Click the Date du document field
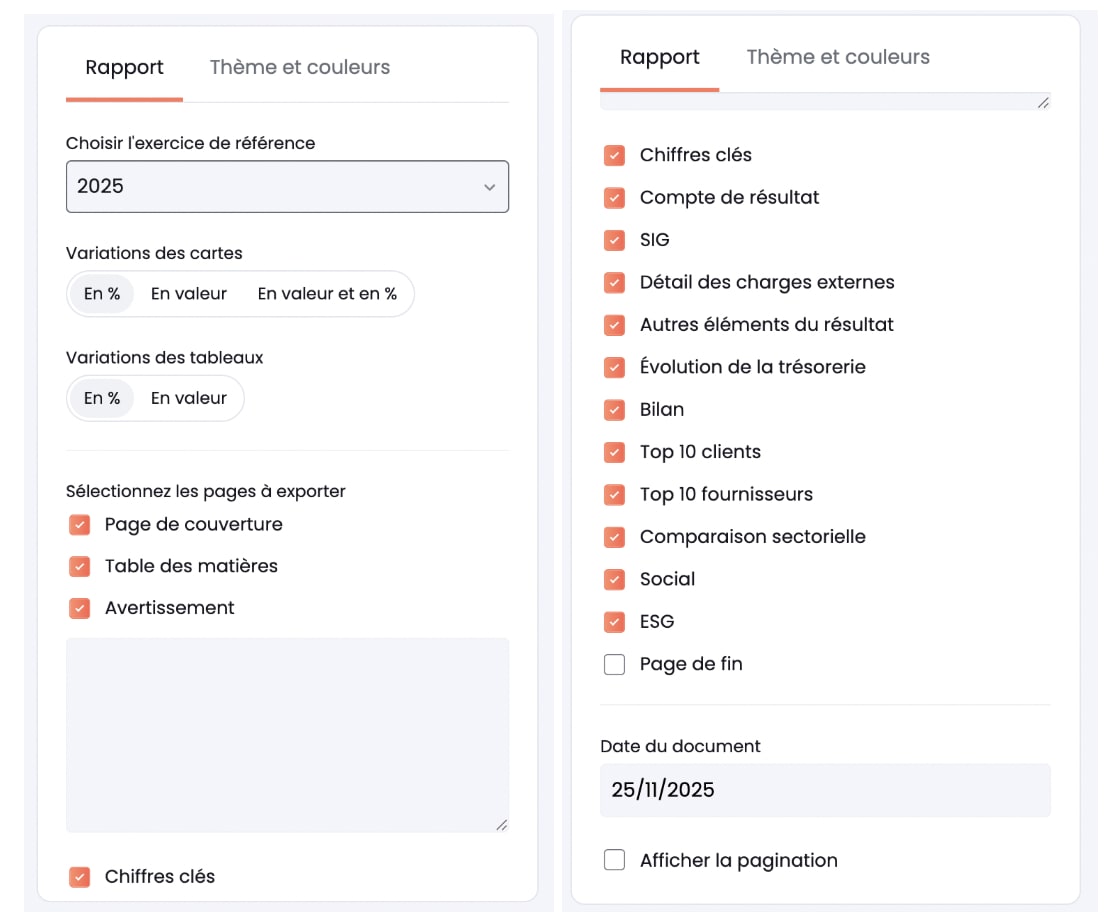Image resolution: width=1110 pixels, height=922 pixels. (x=825, y=790)
